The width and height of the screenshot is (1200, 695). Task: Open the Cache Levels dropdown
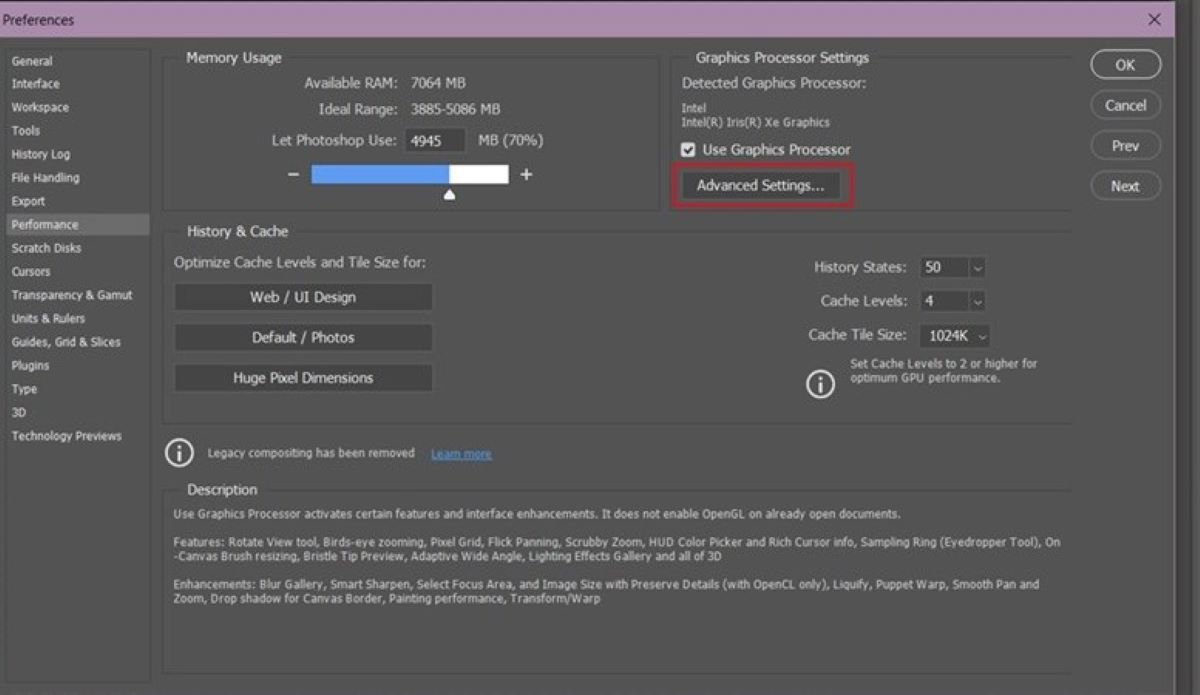click(977, 301)
